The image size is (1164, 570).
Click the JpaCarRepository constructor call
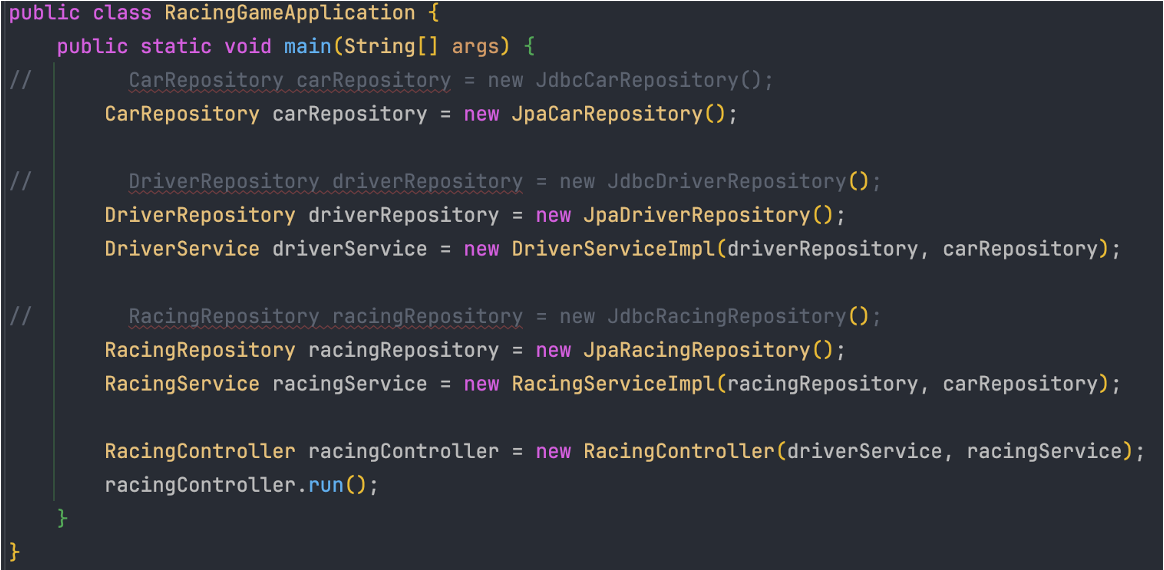coord(618,114)
